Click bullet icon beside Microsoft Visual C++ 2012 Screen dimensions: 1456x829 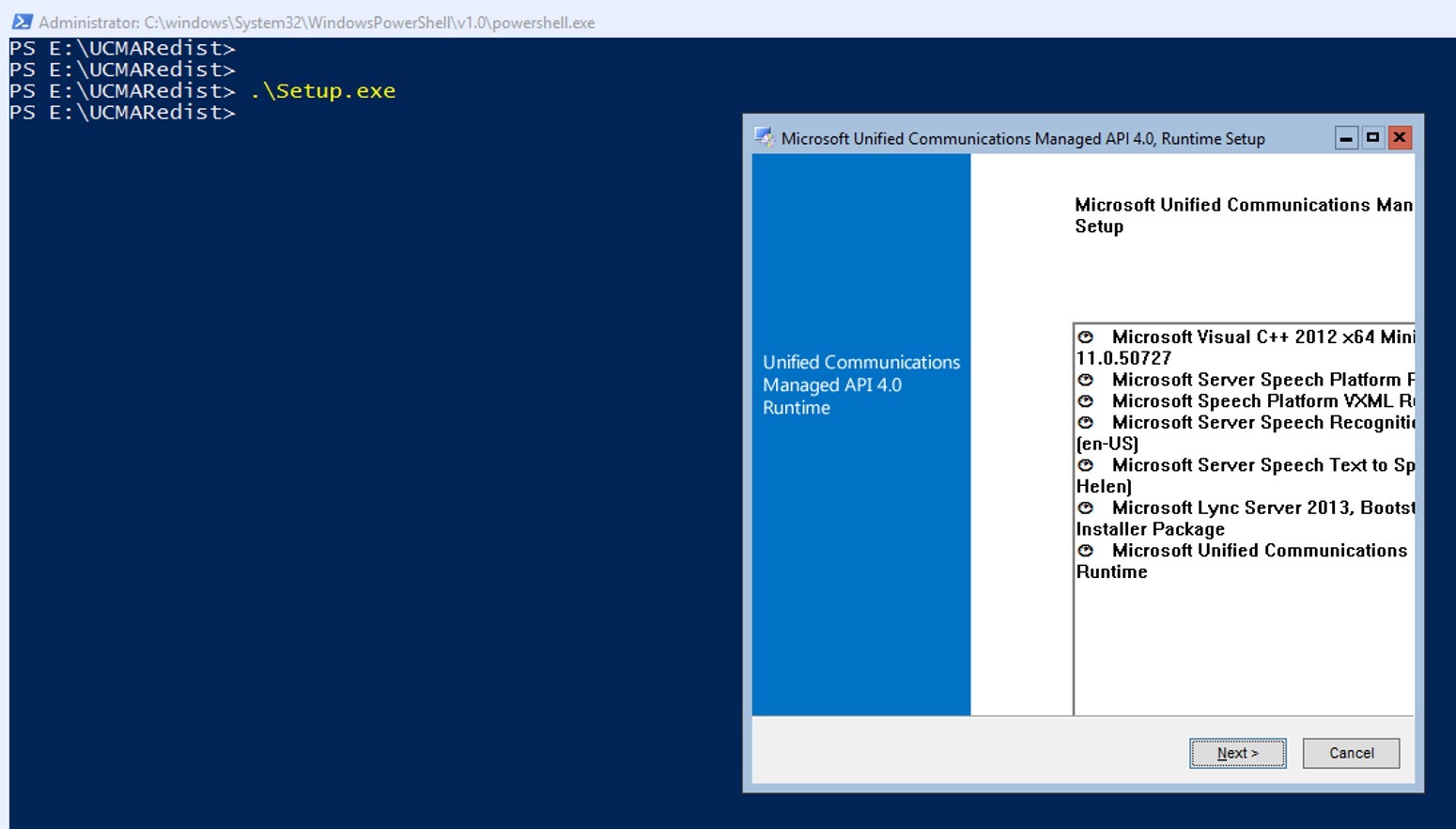[x=1086, y=336]
